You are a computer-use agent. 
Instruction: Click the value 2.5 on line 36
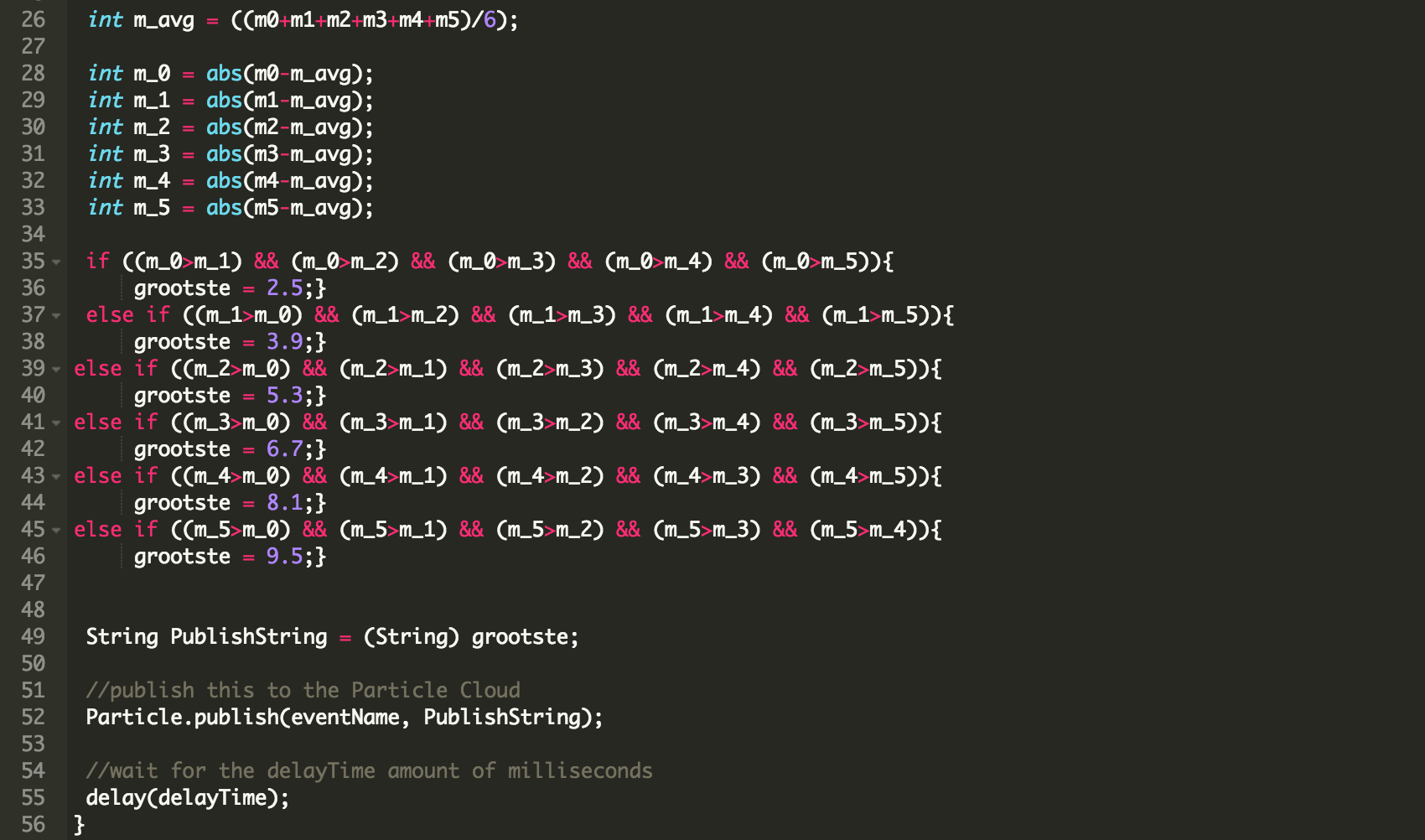point(284,288)
